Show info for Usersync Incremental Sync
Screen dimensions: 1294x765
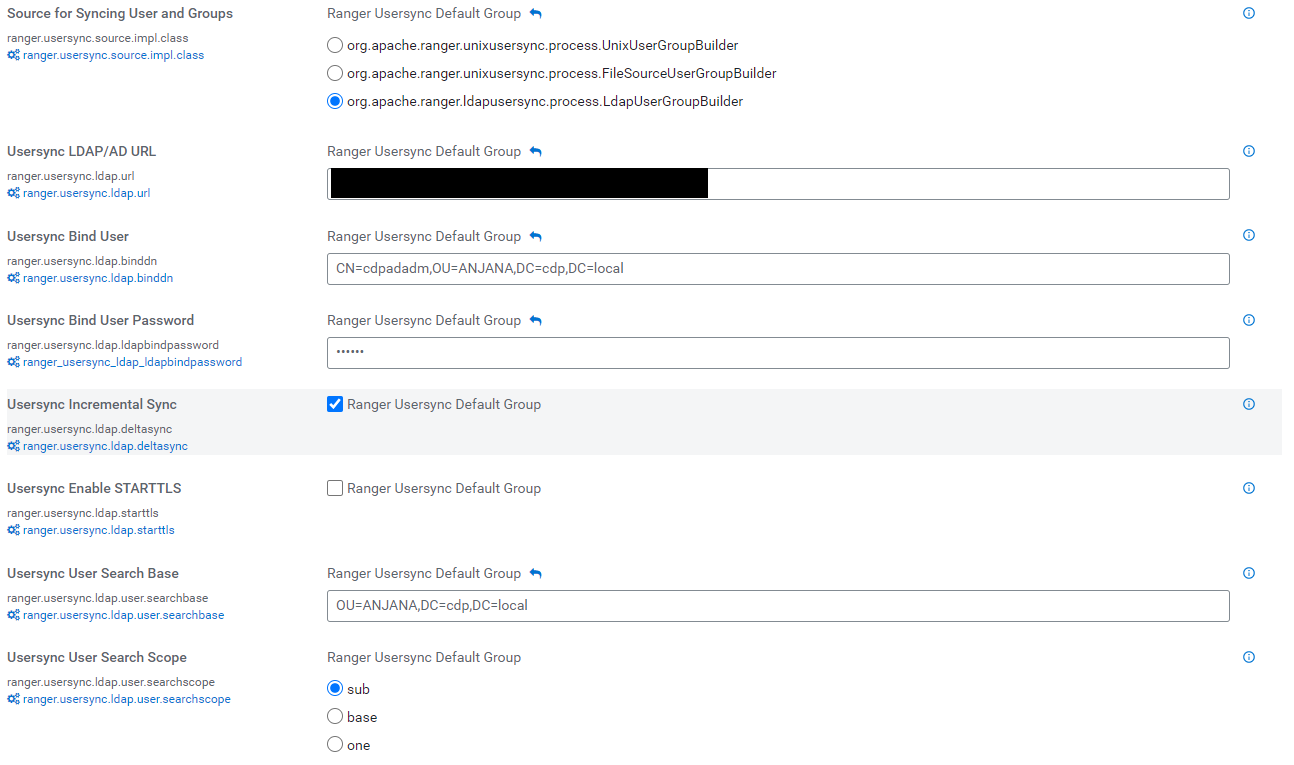(x=1248, y=405)
